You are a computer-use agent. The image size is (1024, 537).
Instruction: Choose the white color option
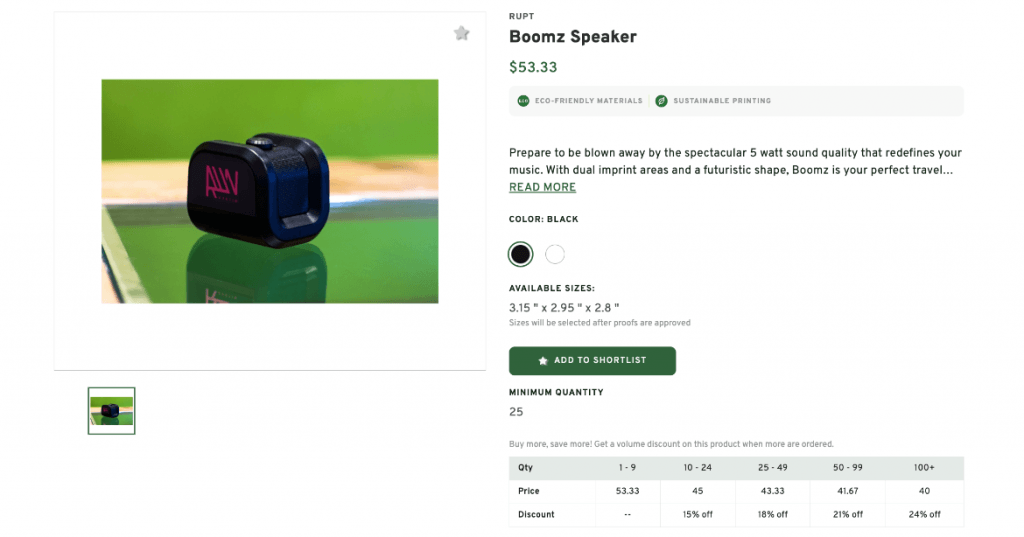click(x=555, y=254)
